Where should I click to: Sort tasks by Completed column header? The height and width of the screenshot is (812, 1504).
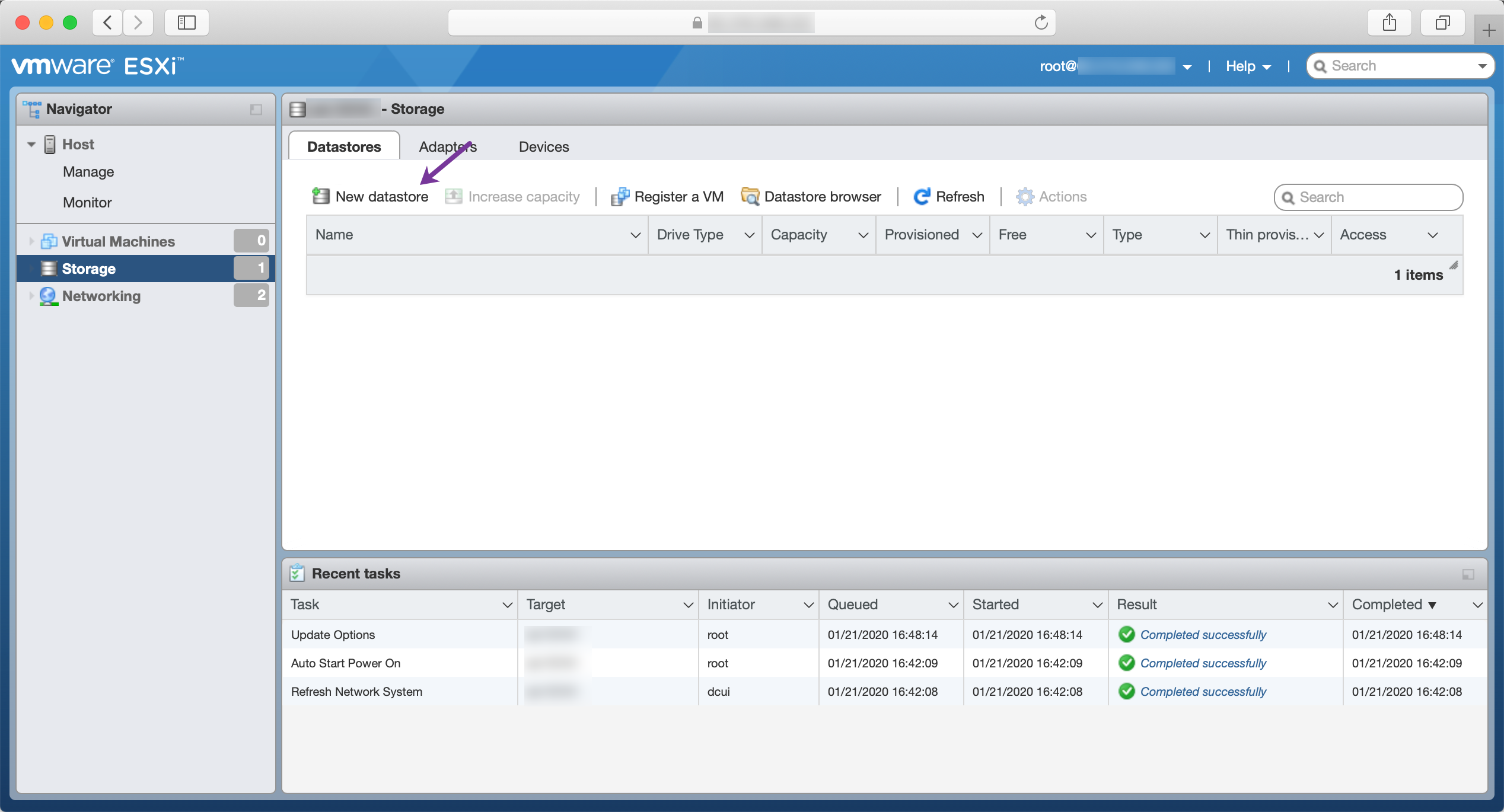coord(1387,605)
